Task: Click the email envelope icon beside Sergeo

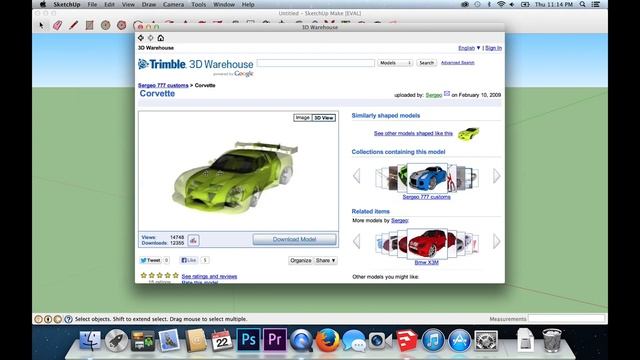Action: (447, 94)
